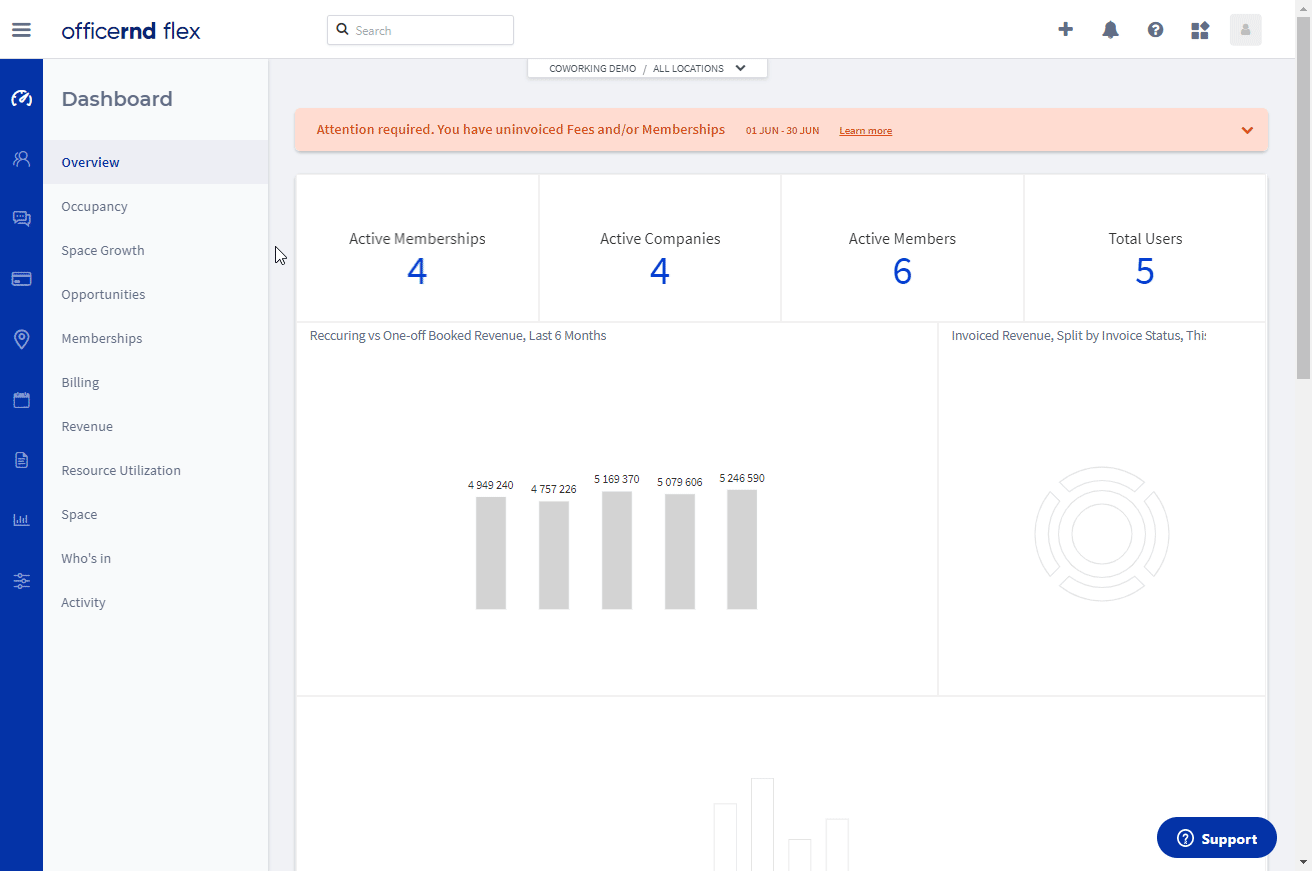Click the help question mark icon
Viewport: 1312px width, 871px height.
pyautogui.click(x=1155, y=30)
